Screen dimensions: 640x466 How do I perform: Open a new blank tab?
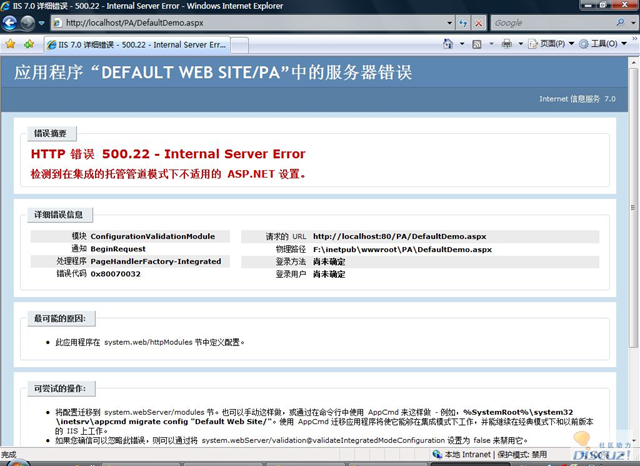point(240,45)
